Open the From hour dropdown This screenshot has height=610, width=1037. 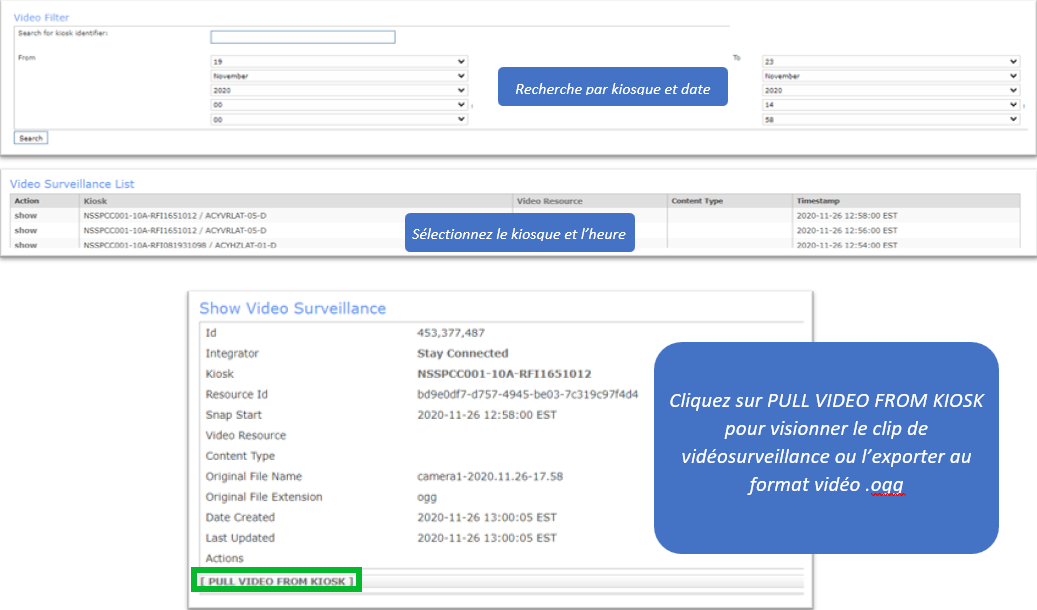(338, 105)
